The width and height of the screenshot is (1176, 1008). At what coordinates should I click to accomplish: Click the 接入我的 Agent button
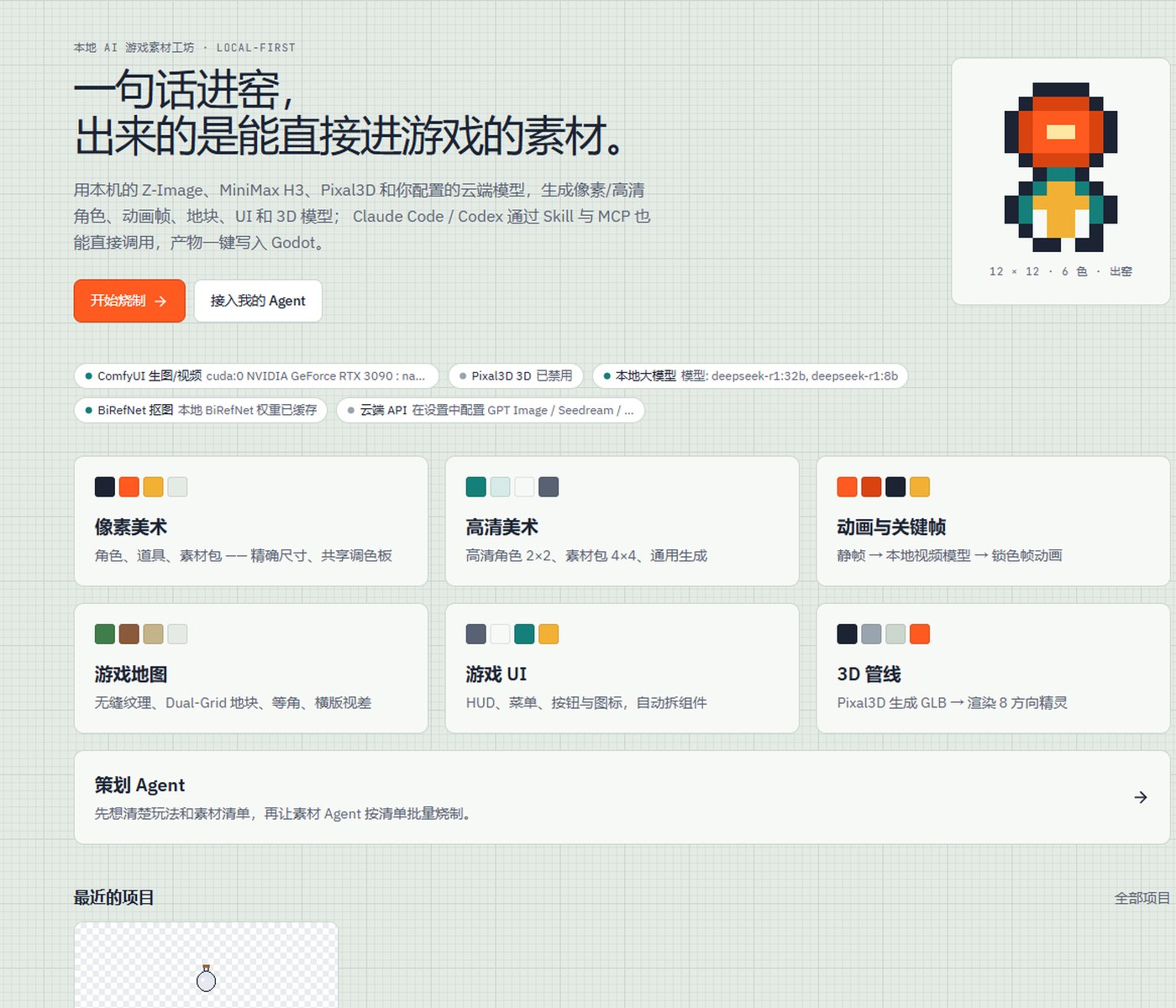pos(258,301)
